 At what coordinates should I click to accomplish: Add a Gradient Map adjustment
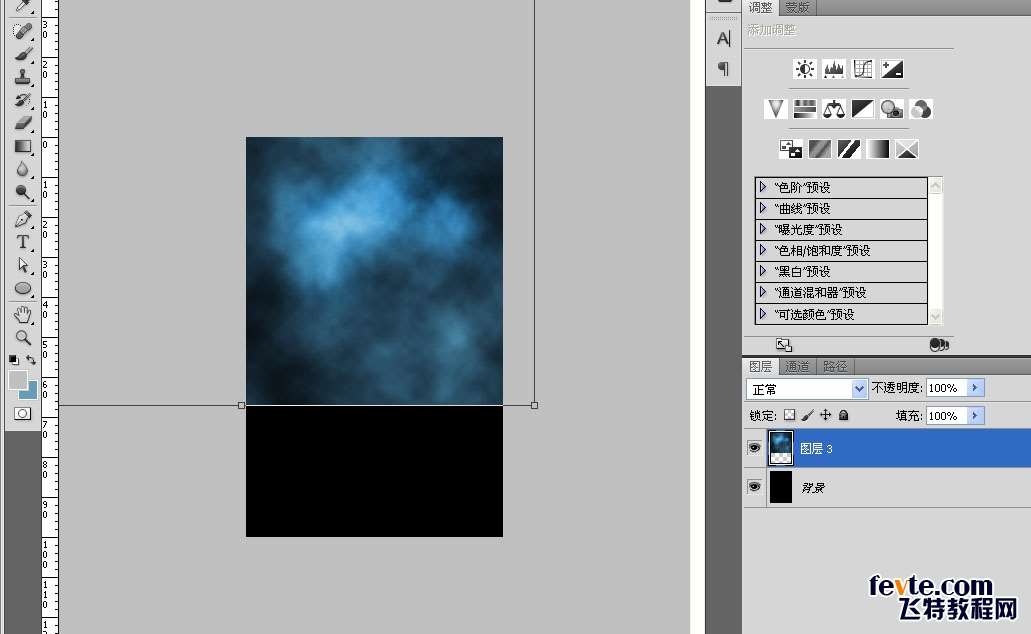point(877,149)
